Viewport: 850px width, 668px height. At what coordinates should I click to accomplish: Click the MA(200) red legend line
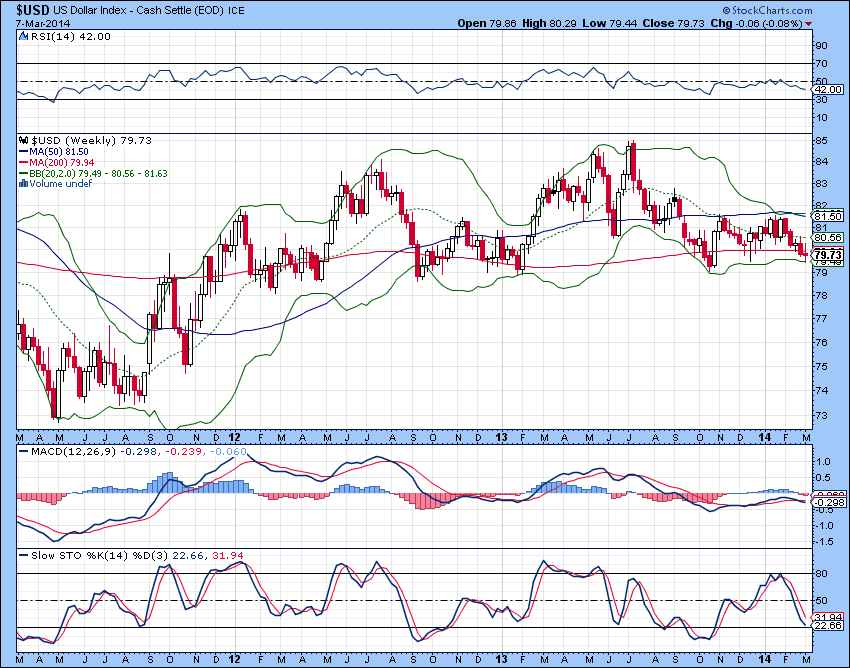(24, 163)
